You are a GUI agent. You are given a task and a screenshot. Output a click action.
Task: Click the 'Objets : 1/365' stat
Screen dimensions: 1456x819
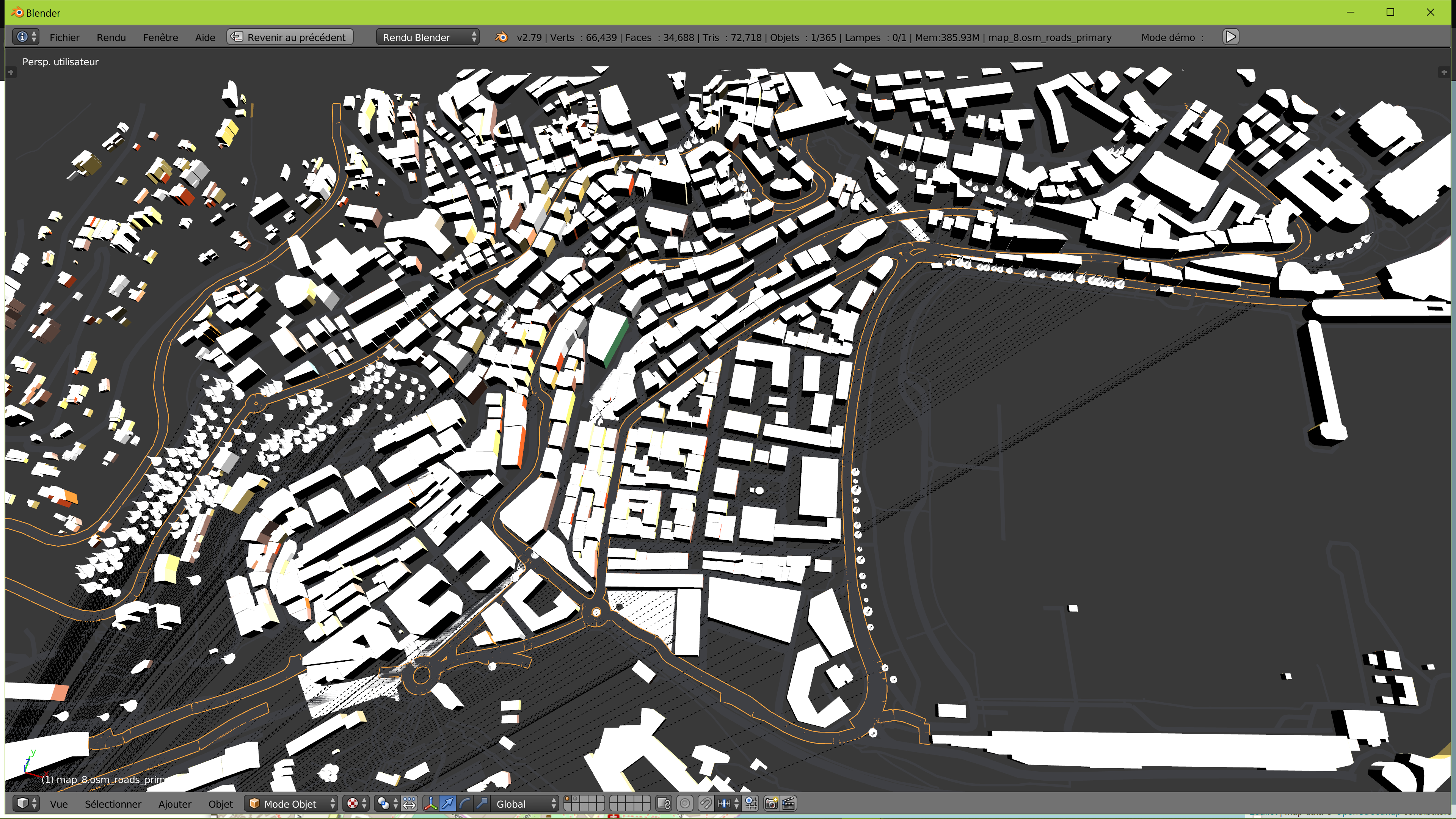pyautogui.click(x=803, y=37)
